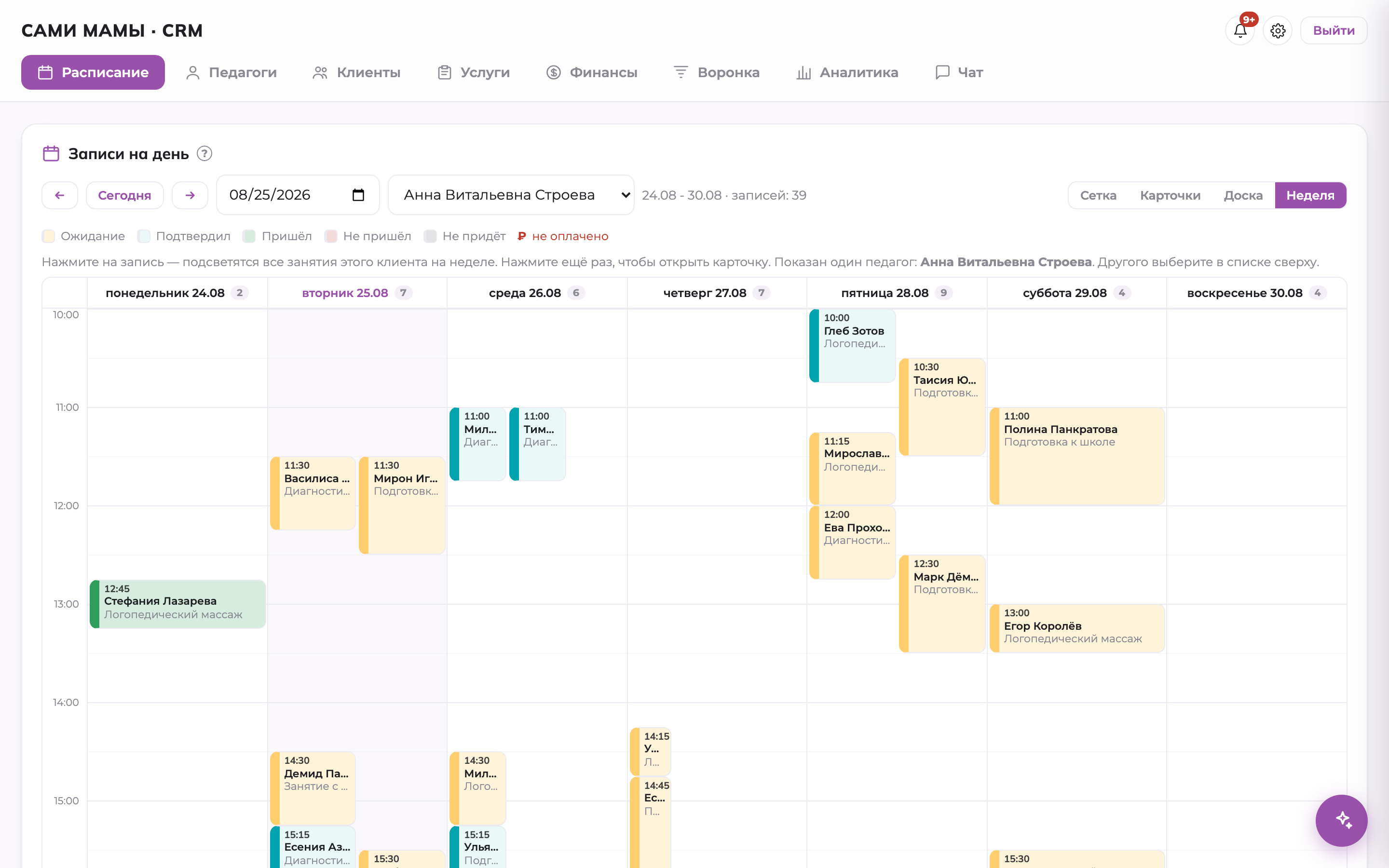The width and height of the screenshot is (1389, 868).
Task: Click the ruble unpaid legend icon
Action: click(522, 236)
